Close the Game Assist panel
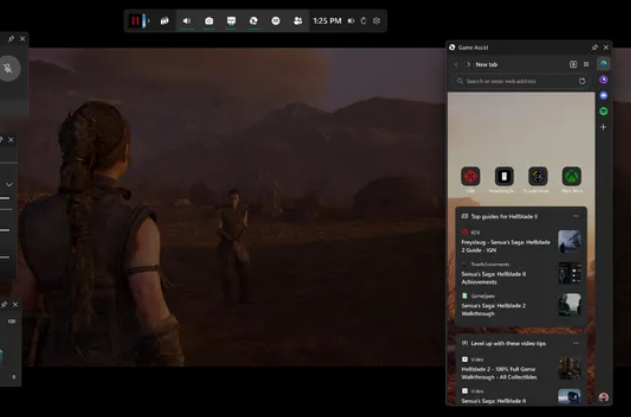This screenshot has width=631, height=417. [606, 47]
